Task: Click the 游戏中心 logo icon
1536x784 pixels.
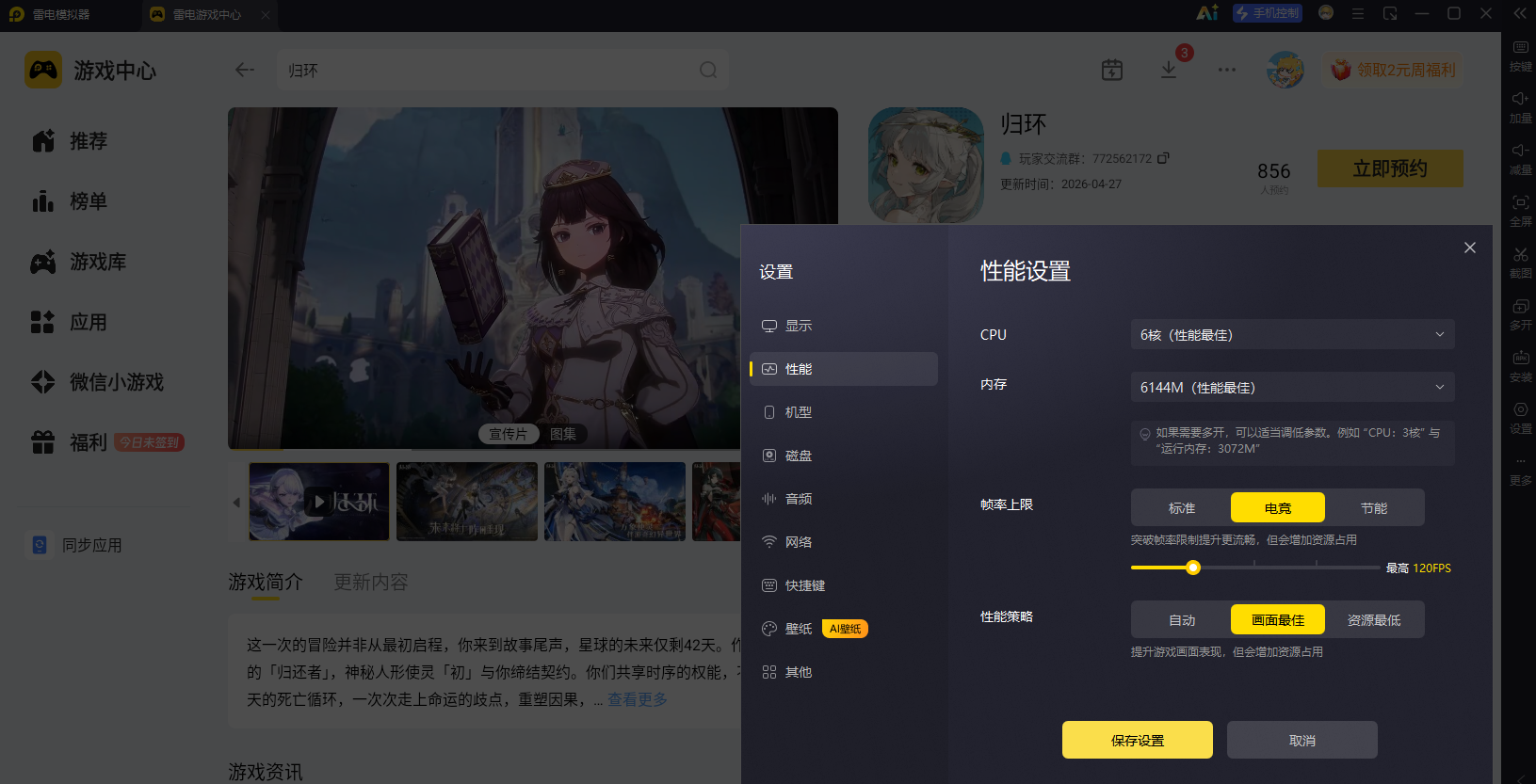Action: [43, 70]
